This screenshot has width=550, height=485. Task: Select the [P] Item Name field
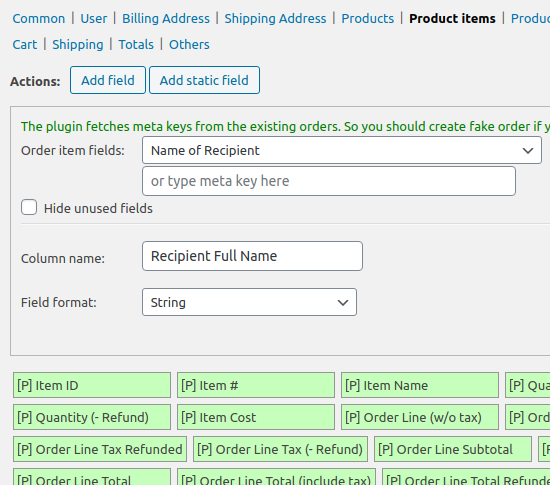pyautogui.click(x=420, y=385)
